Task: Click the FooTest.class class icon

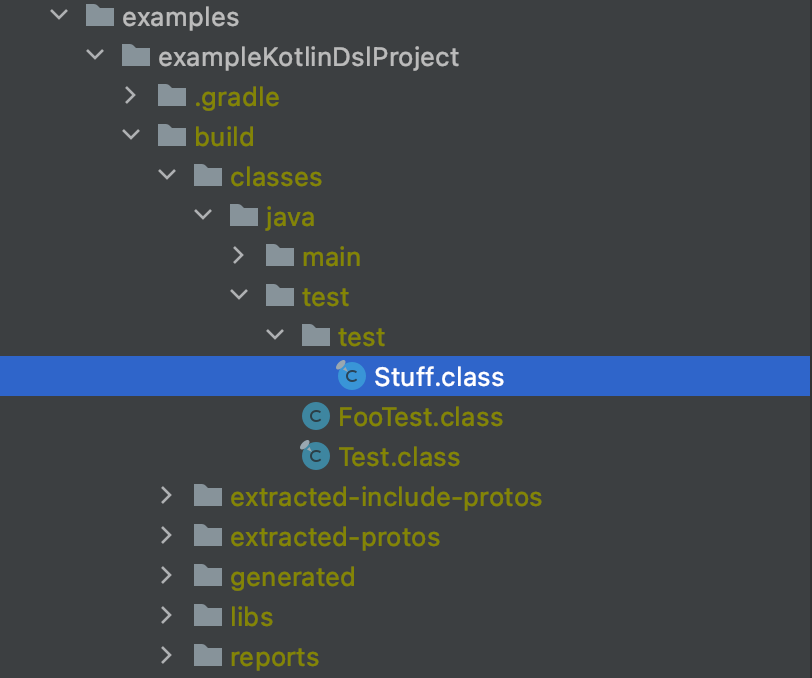Action: coord(314,416)
